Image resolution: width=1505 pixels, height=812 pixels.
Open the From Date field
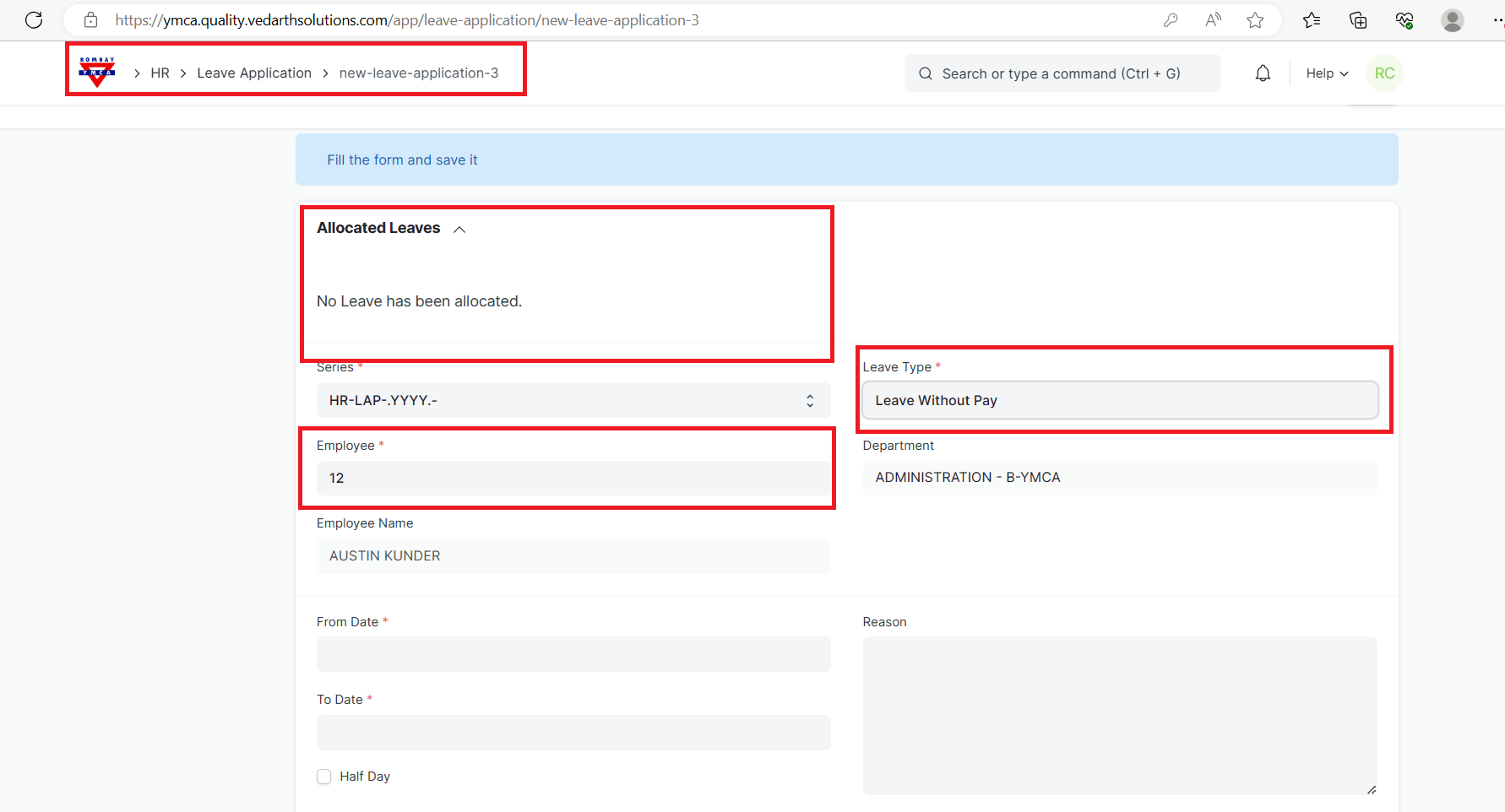573,654
